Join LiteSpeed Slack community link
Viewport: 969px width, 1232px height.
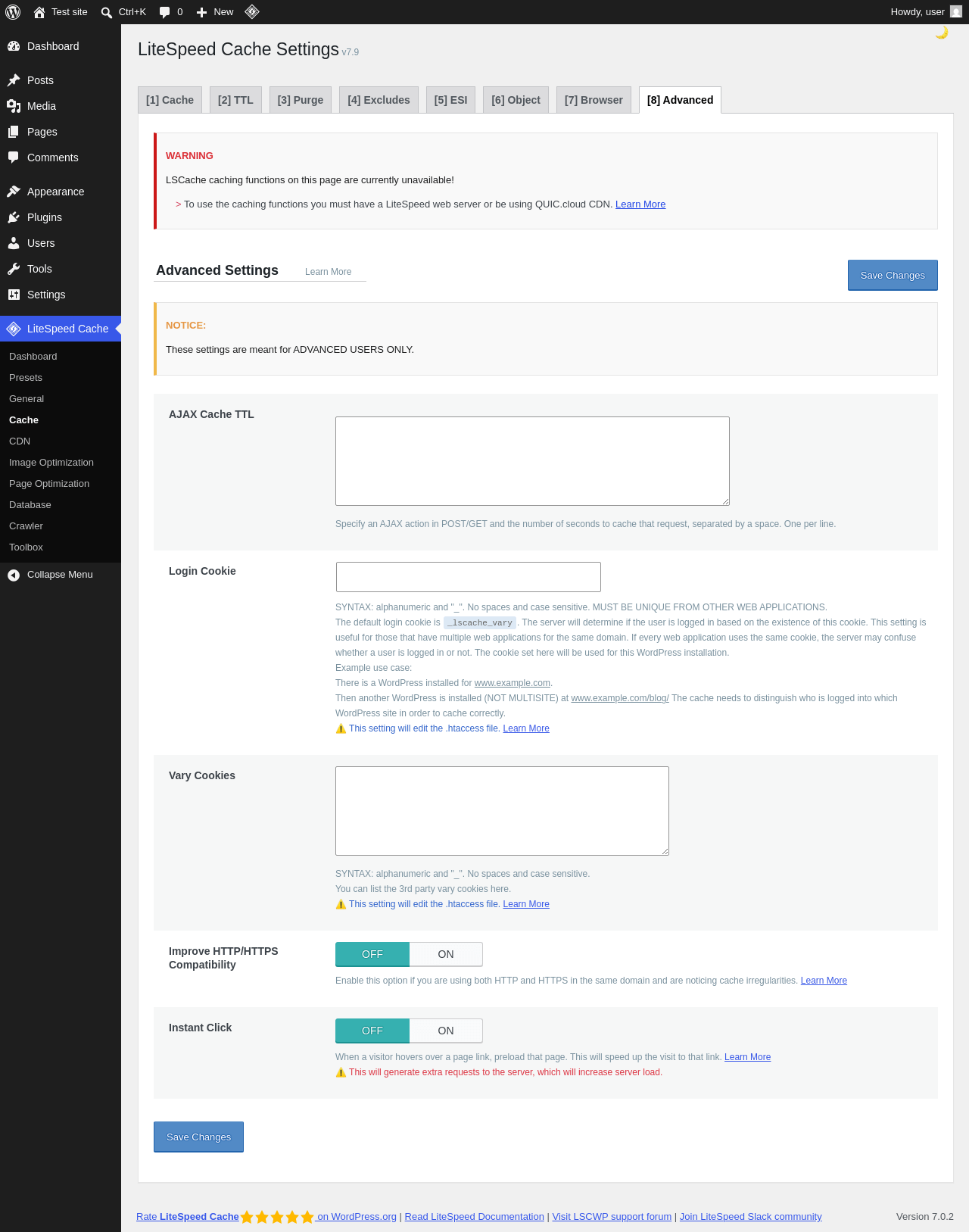[750, 1217]
